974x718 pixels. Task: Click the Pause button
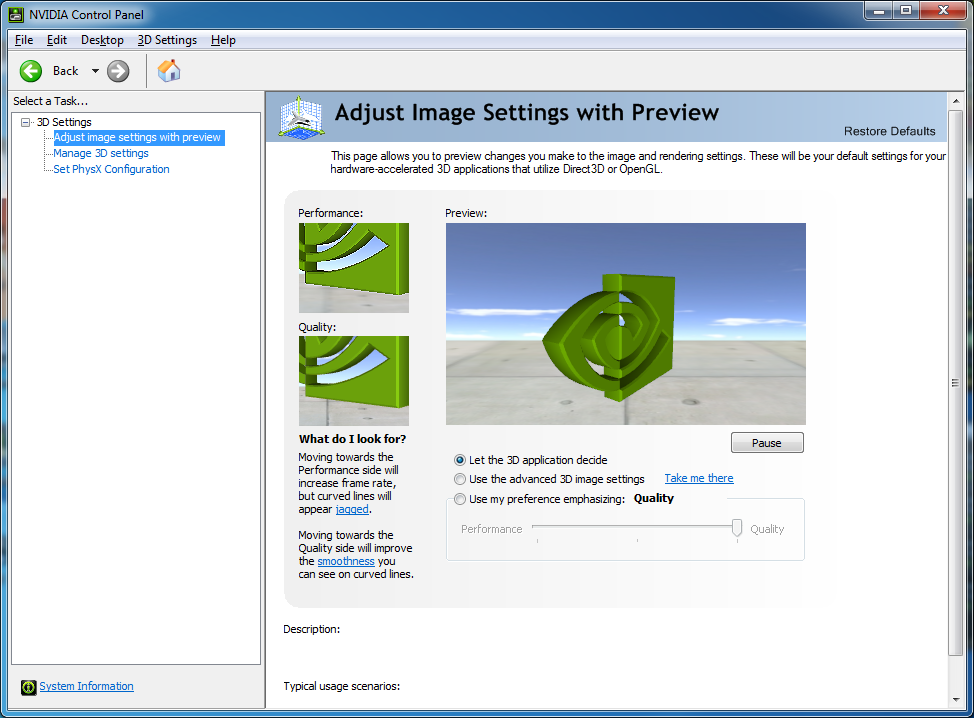(767, 443)
